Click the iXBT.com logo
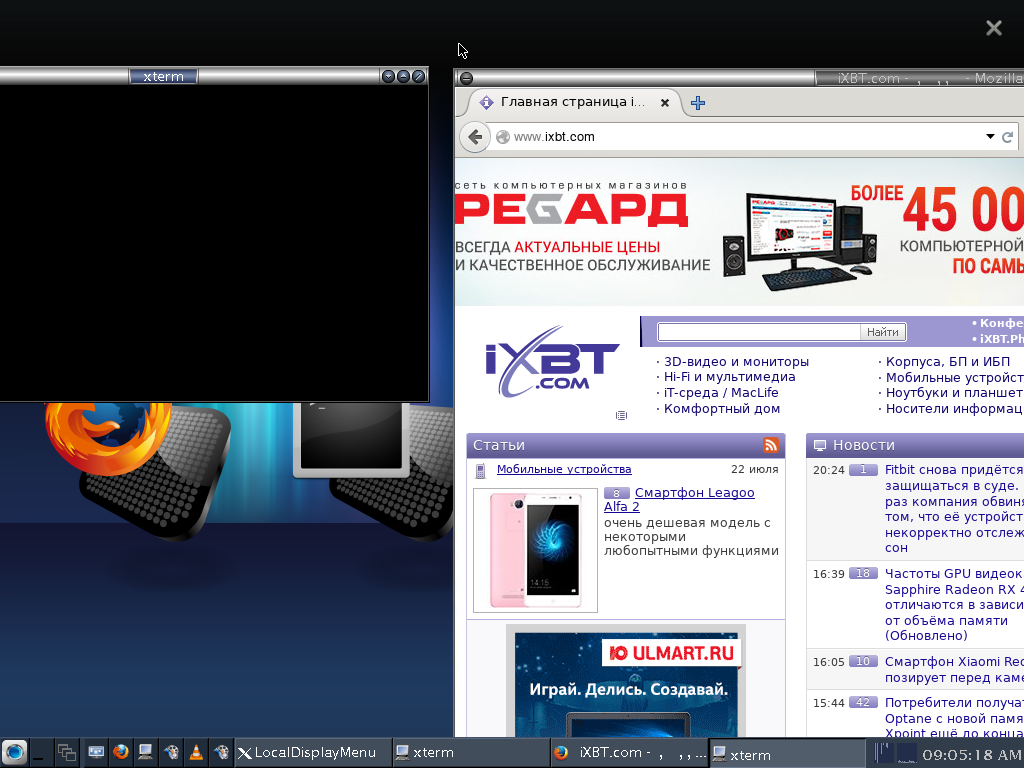Image resolution: width=1024 pixels, height=768 pixels. [x=552, y=361]
